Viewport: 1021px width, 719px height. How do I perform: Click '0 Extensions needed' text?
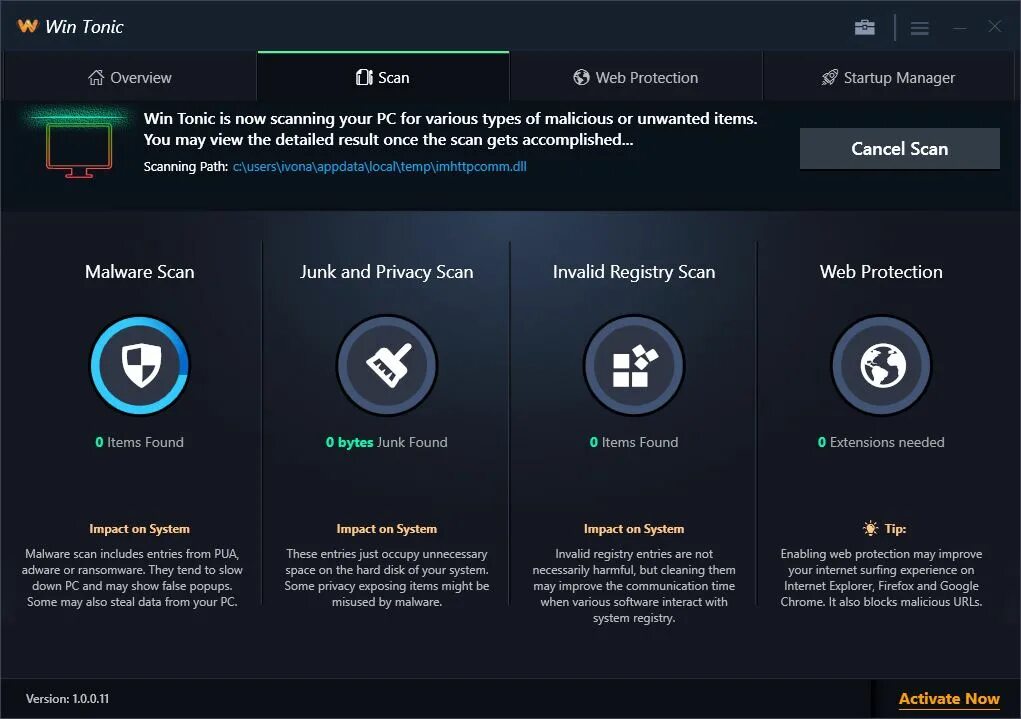881,442
